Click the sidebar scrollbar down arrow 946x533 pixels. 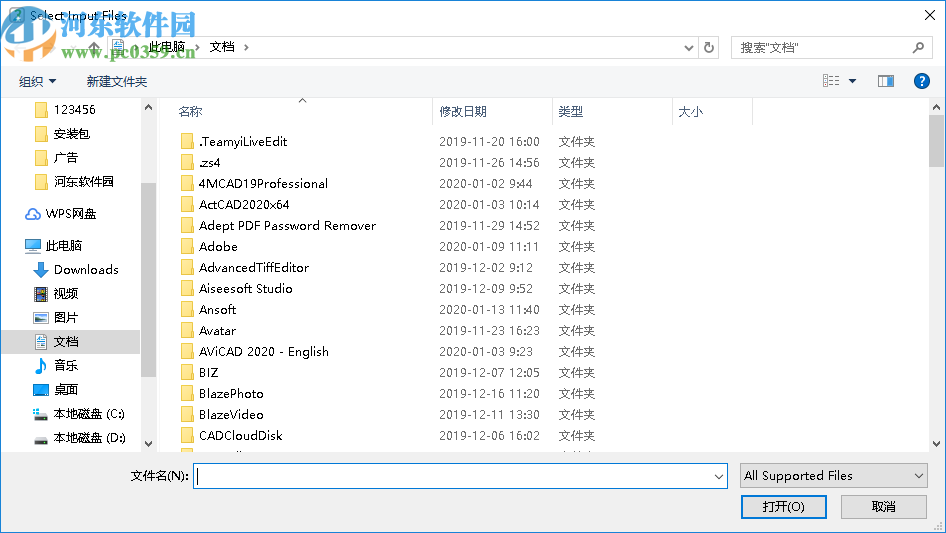(148, 444)
